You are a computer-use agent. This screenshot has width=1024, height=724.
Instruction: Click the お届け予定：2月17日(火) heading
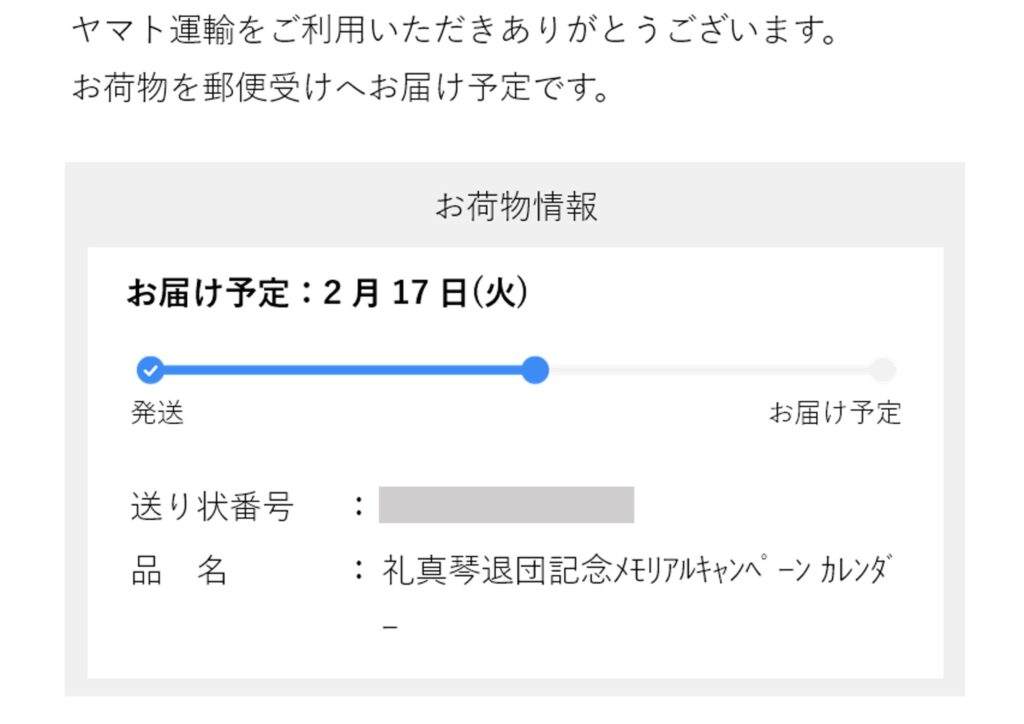tap(327, 293)
